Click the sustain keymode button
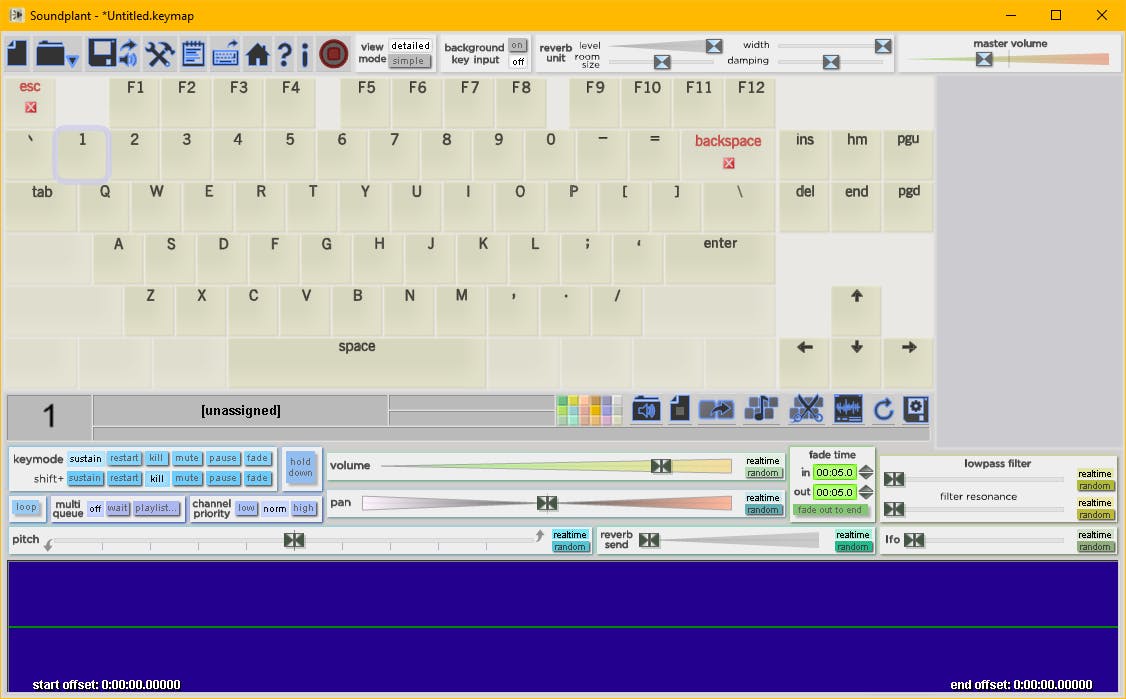This screenshot has width=1126, height=699. [85, 458]
